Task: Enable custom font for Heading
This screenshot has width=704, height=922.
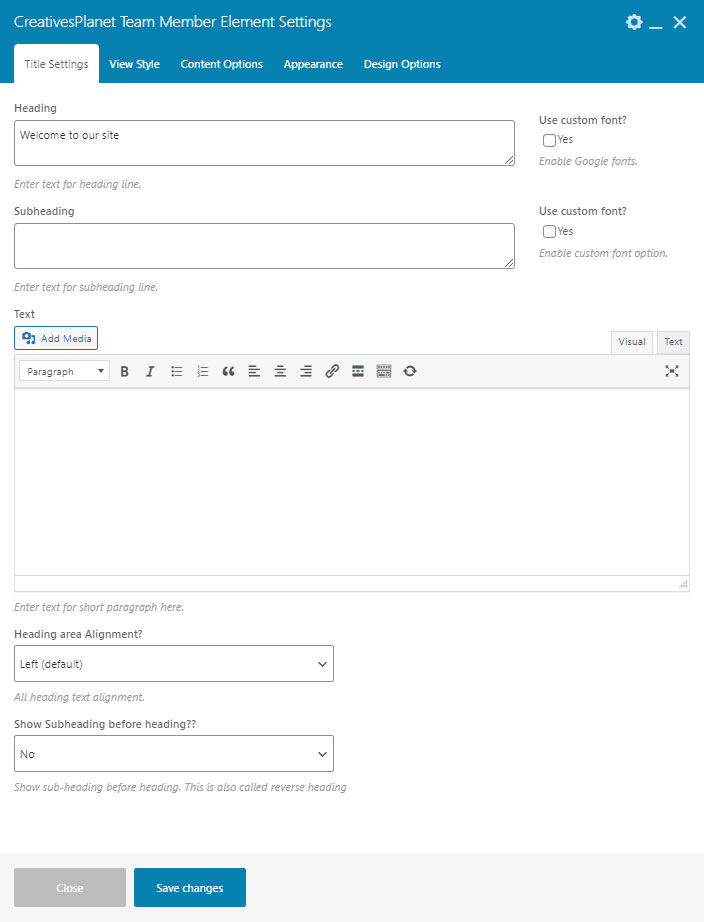Action: coord(549,140)
